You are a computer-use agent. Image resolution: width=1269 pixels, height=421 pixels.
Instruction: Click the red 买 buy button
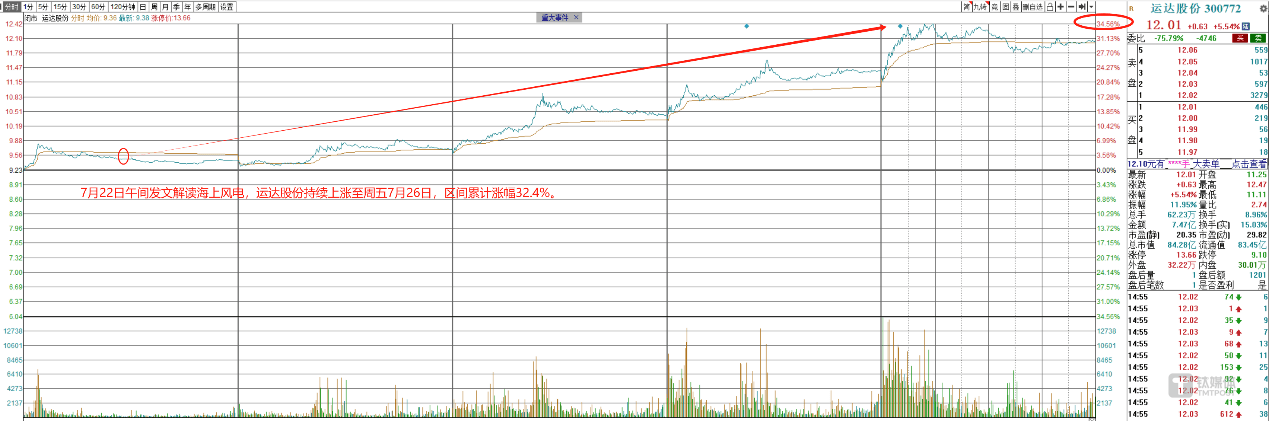point(1240,38)
